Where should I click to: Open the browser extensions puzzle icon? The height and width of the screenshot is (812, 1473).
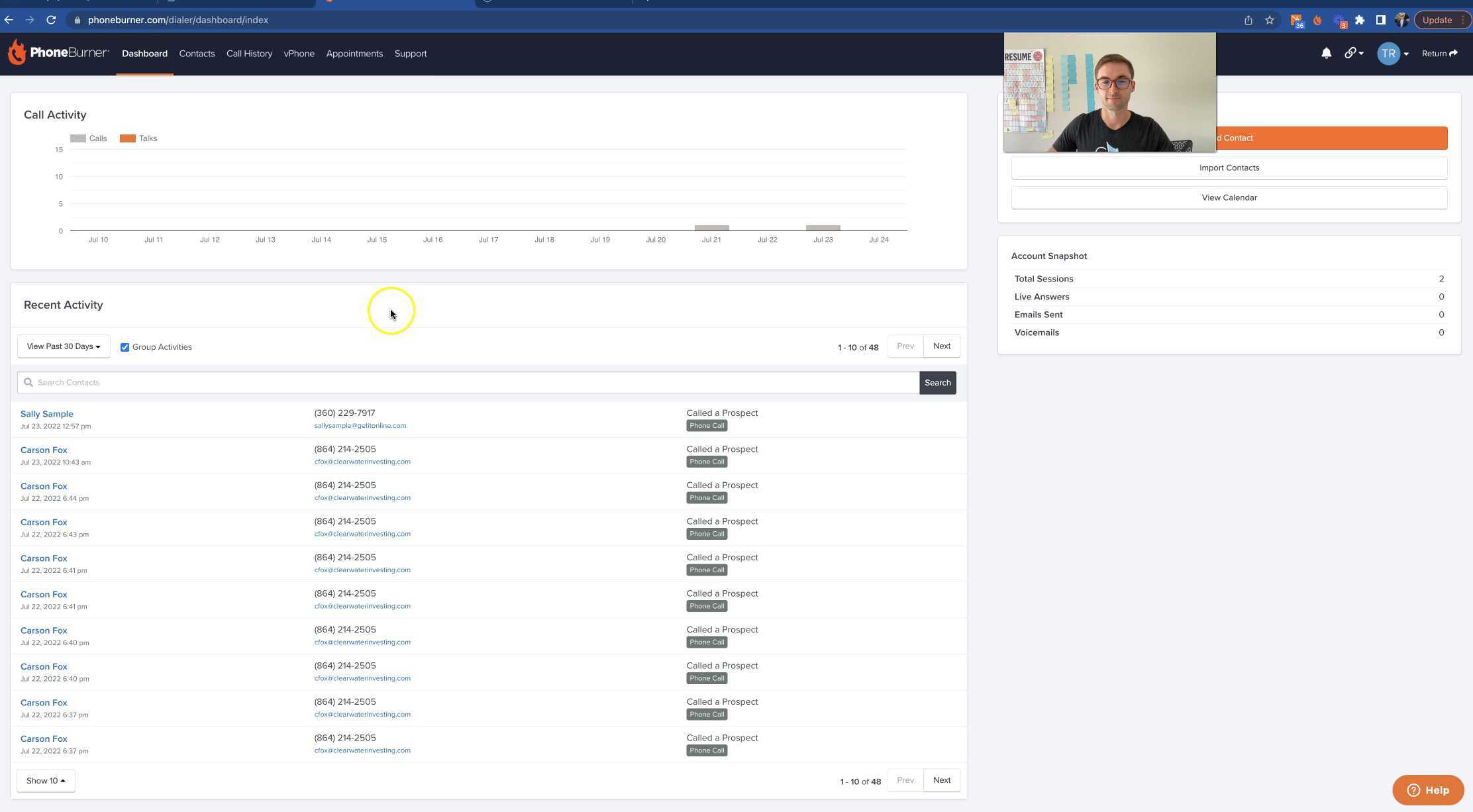[x=1360, y=20]
